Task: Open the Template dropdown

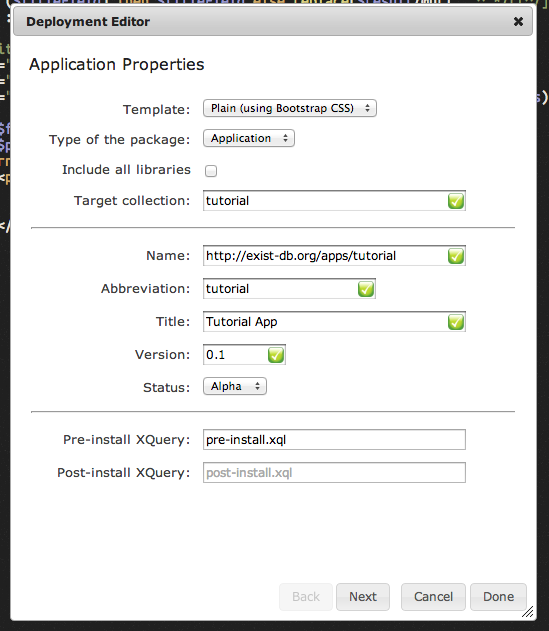Action: click(290, 108)
